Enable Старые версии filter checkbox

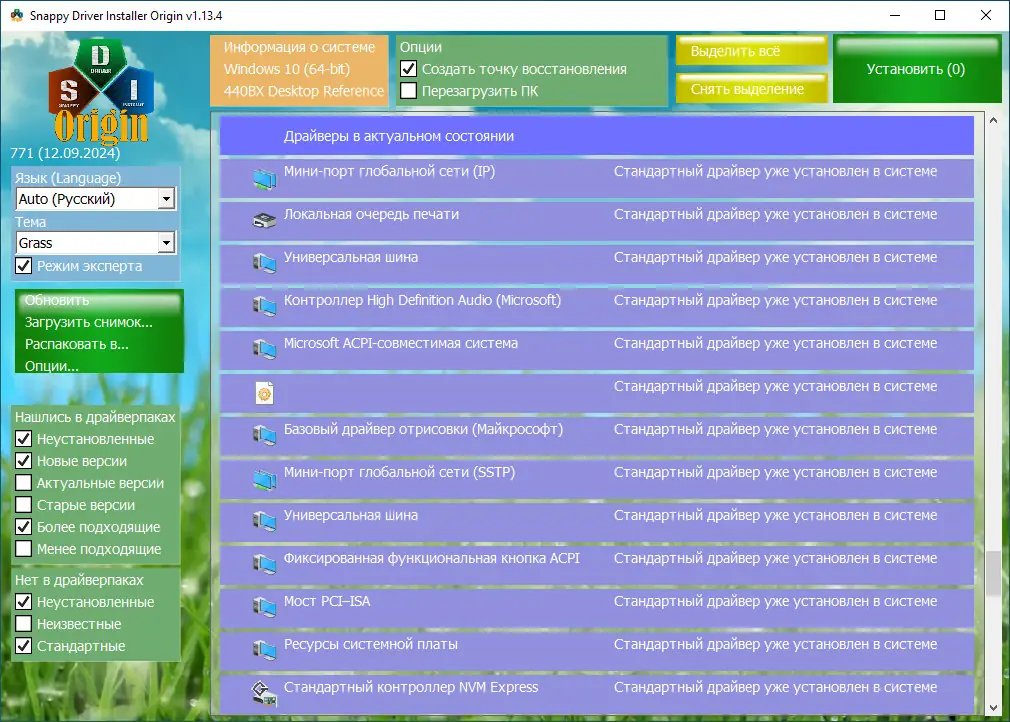23,504
